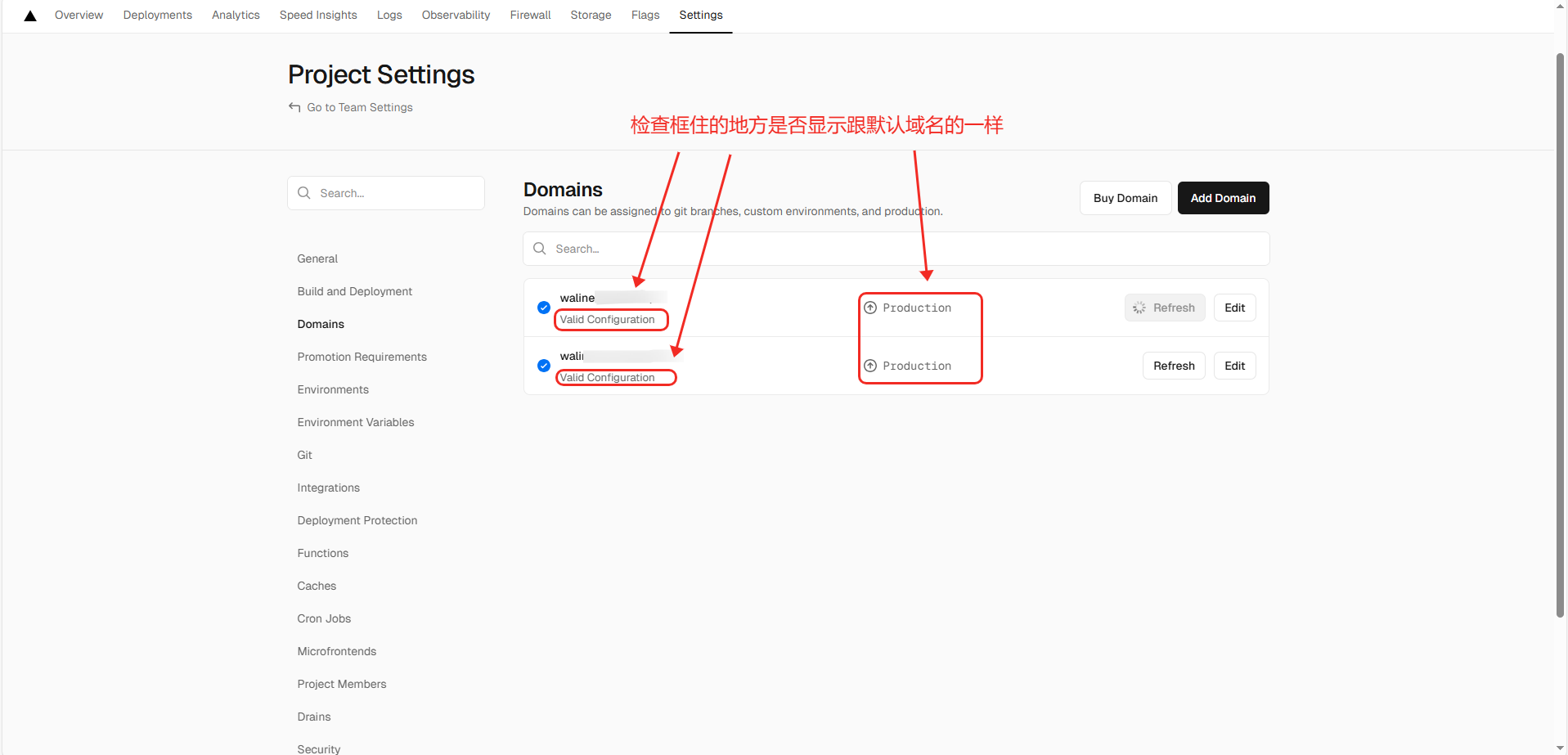Click the Production icon in the second domain row
Screen dimensions: 1568x755
[870, 366]
